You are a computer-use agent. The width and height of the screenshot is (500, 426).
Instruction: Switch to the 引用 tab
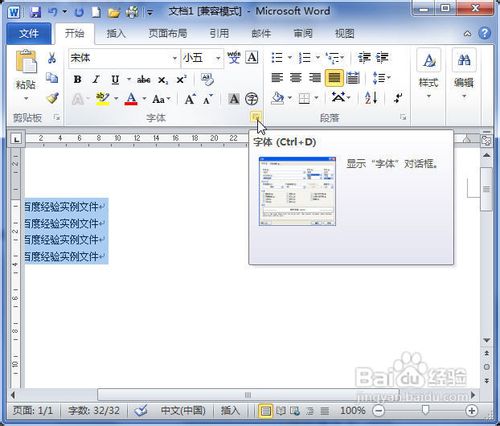219,33
